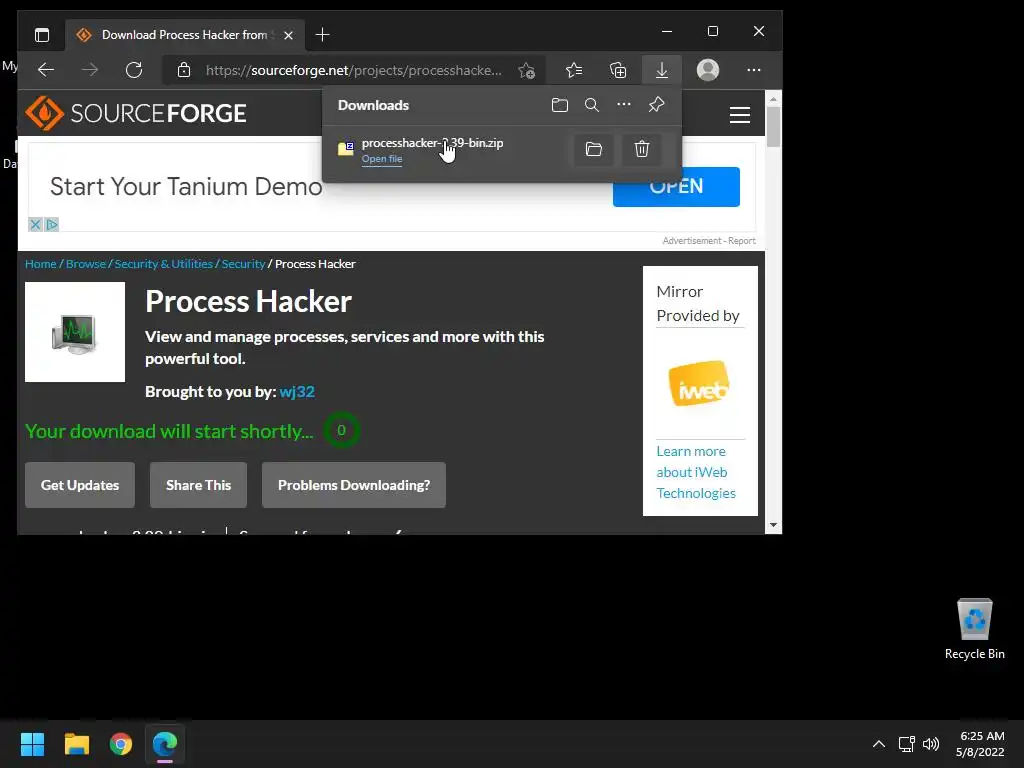Open More options in Downloads panel

(x=624, y=104)
